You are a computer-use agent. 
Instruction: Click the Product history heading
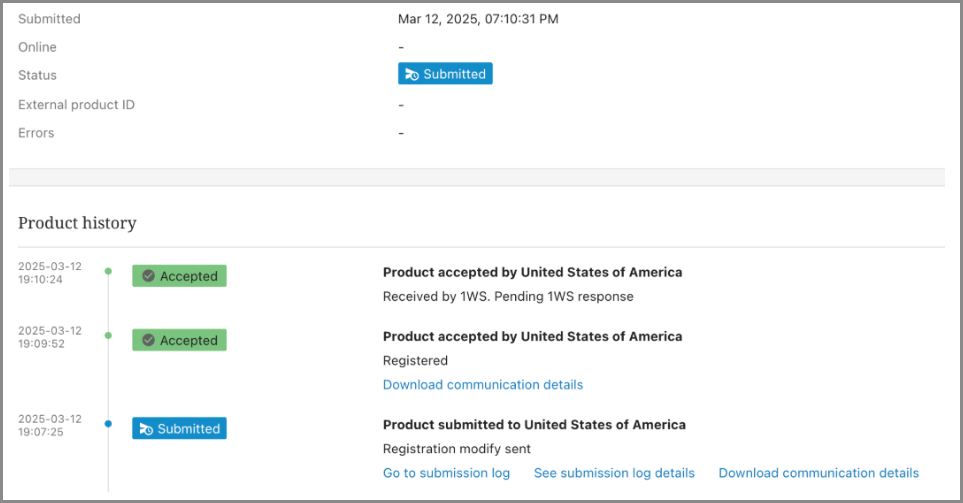tap(77, 223)
